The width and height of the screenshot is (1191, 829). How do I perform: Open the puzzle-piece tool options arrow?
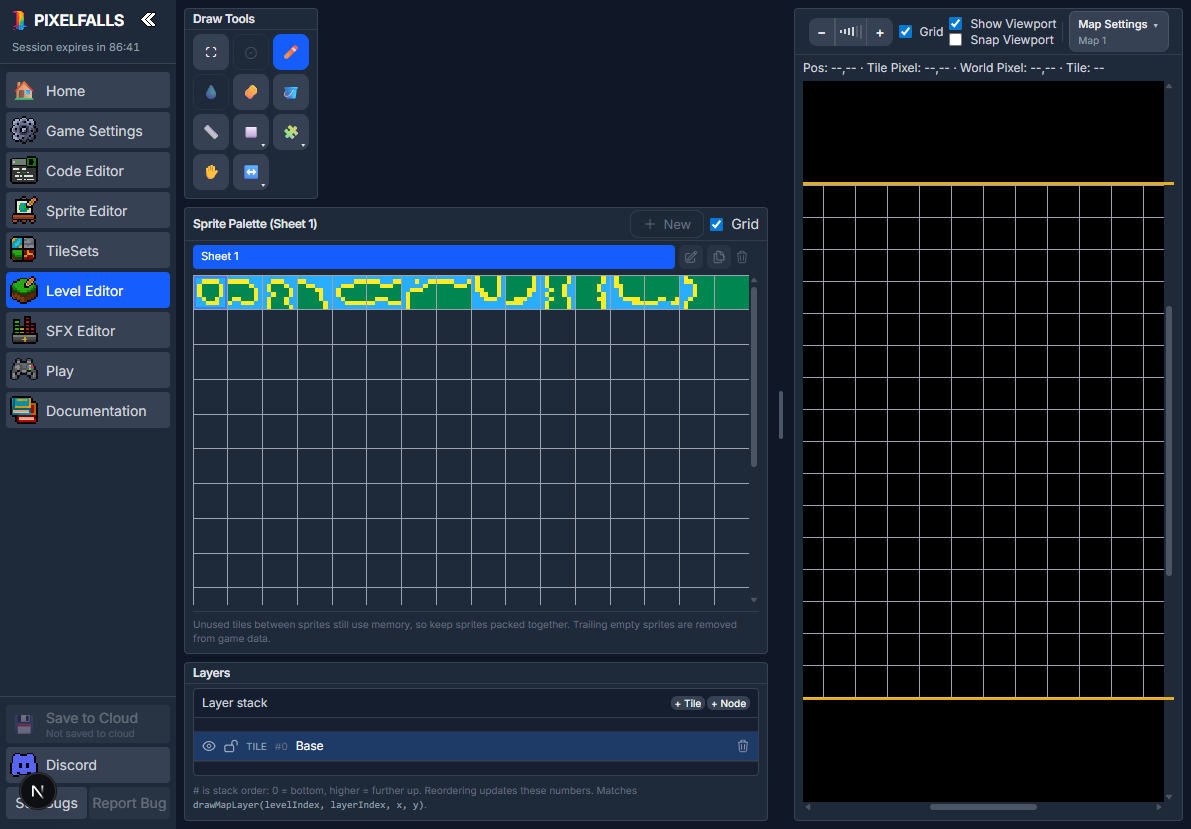[303, 145]
